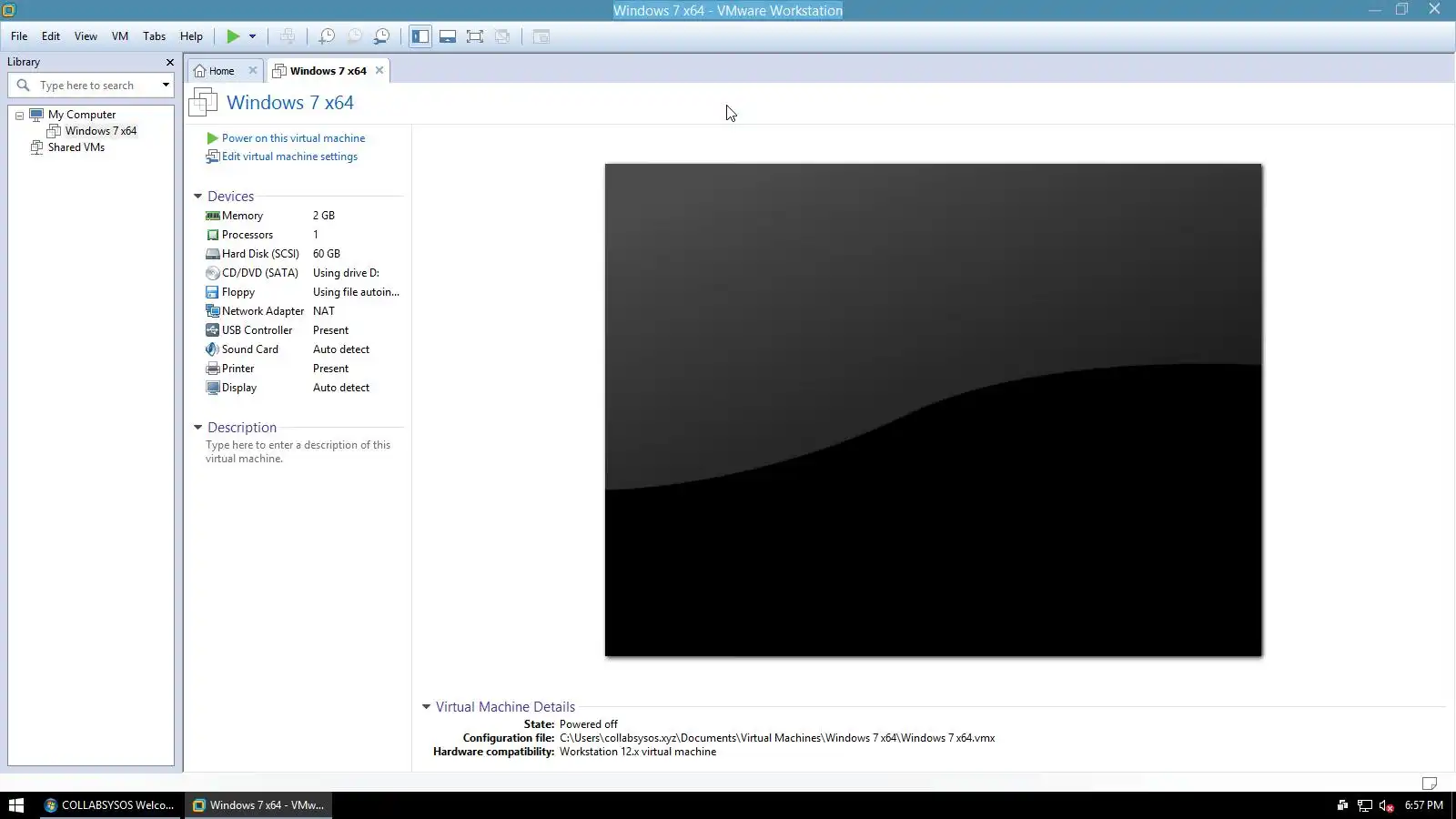This screenshot has width=1456, height=819.
Task: Click the NAT network adapter value
Action: [x=324, y=311]
